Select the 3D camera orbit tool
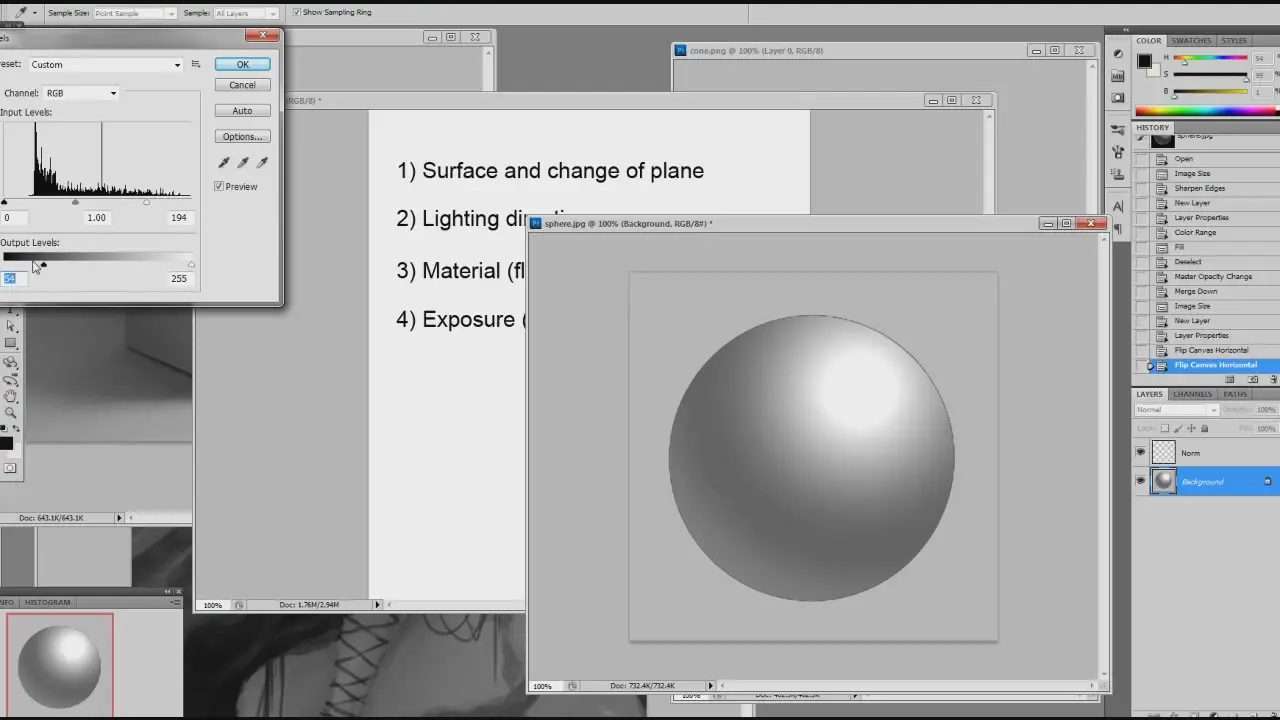The width and height of the screenshot is (1280, 720). (11, 380)
